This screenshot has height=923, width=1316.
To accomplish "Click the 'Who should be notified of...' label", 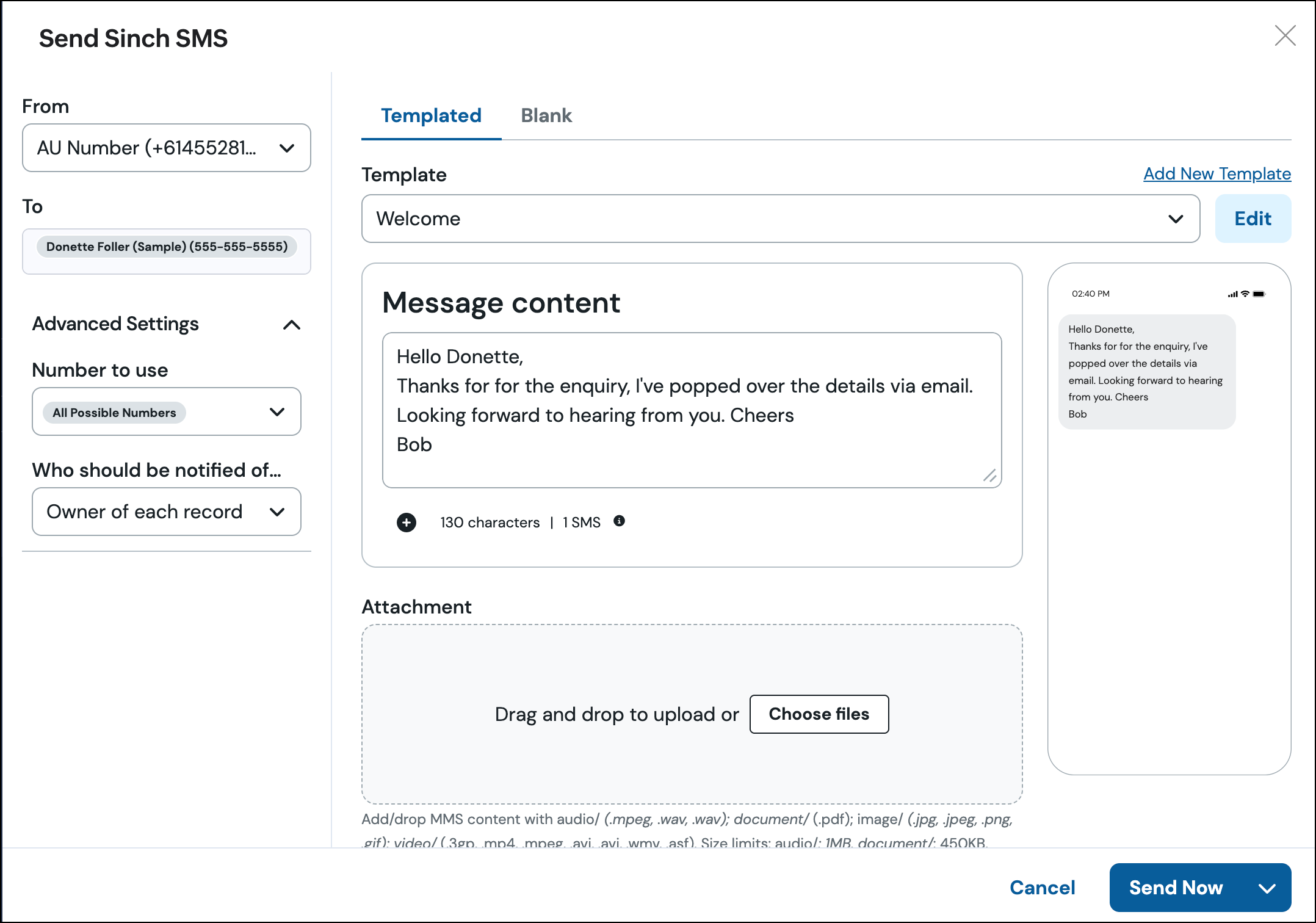I will (157, 470).
